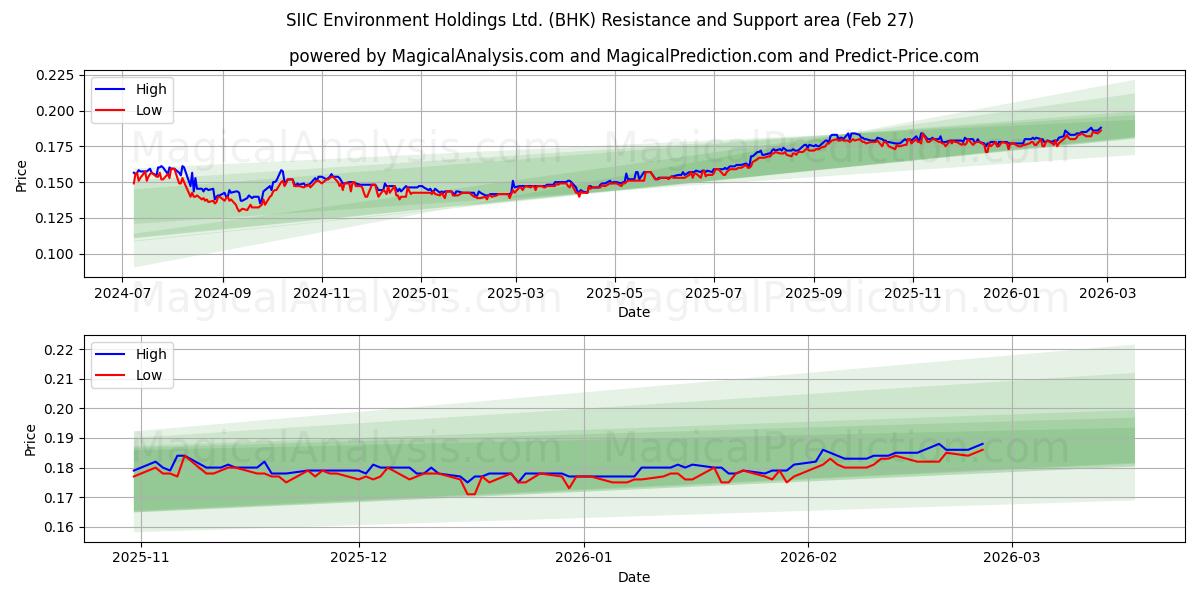Click the '0.16' price tick on bottom chart
The image size is (1200, 600).
pyautogui.click(x=60, y=528)
